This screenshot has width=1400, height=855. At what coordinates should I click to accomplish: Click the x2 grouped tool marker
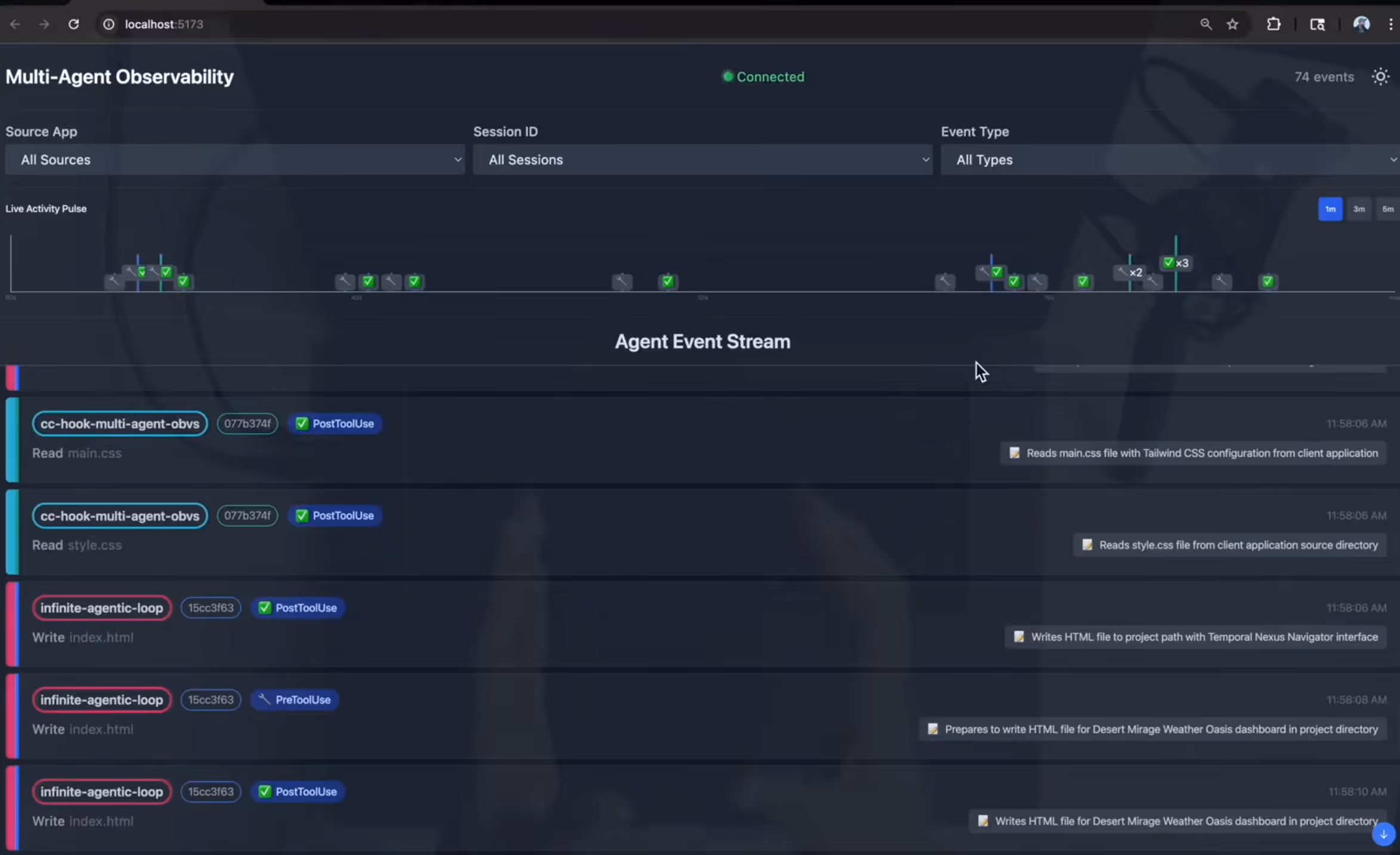(1129, 272)
